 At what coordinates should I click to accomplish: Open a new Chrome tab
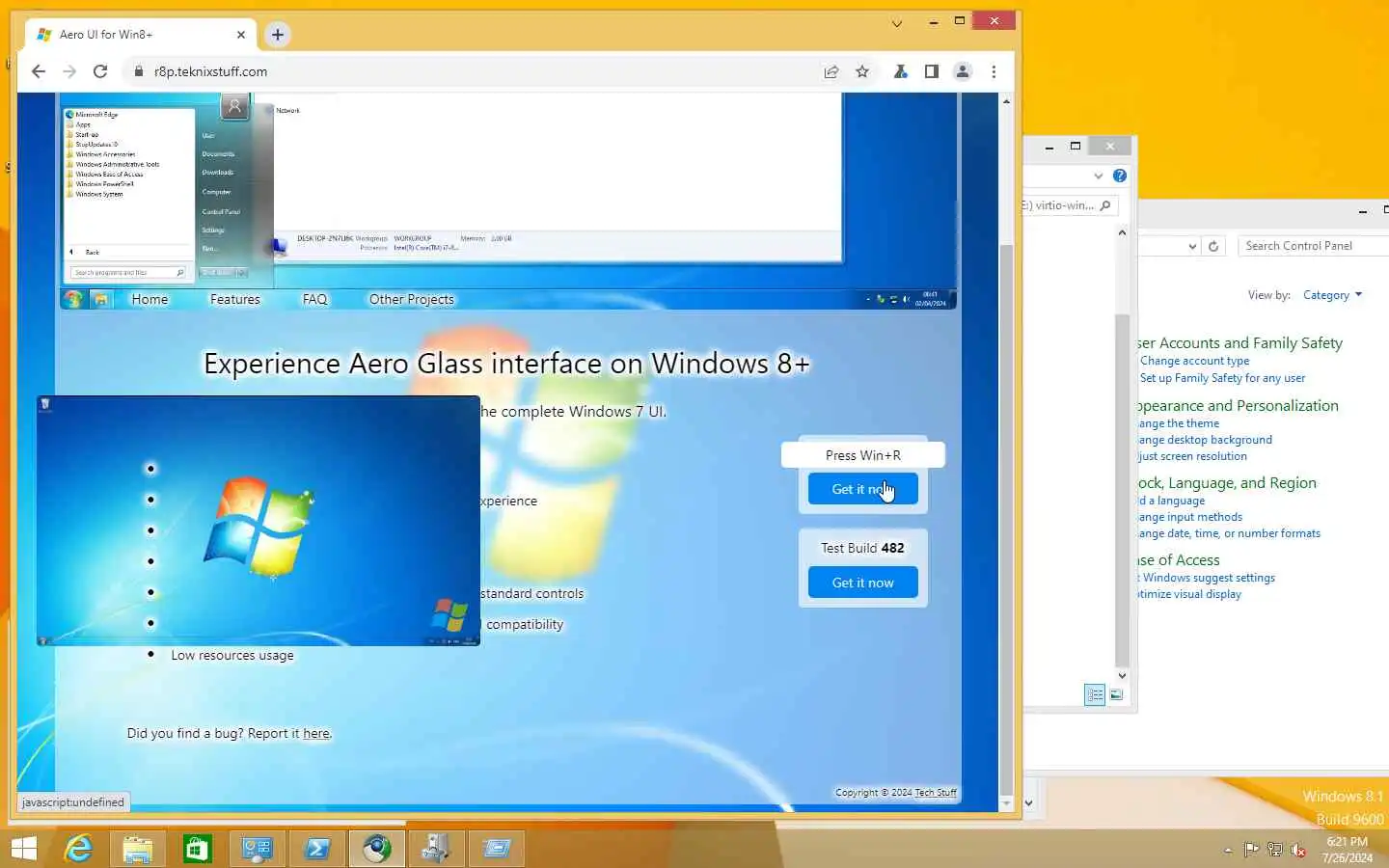click(x=278, y=35)
